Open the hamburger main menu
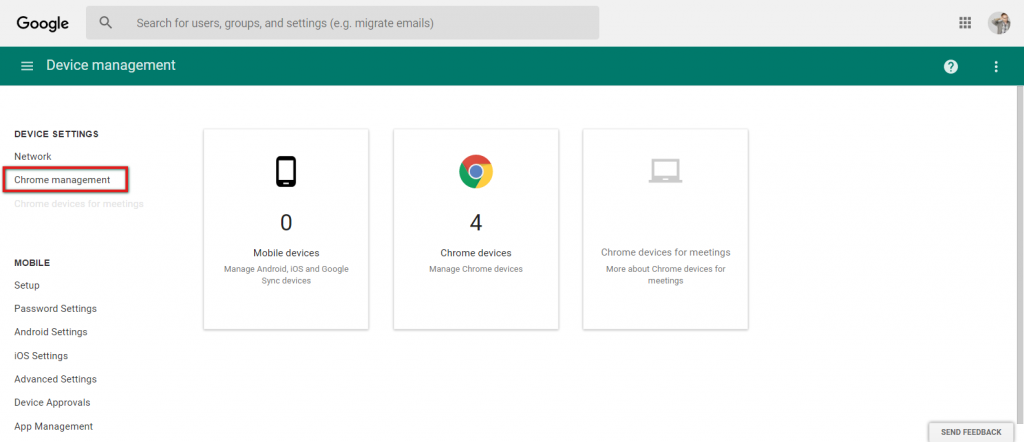1024x442 pixels. [x=27, y=66]
